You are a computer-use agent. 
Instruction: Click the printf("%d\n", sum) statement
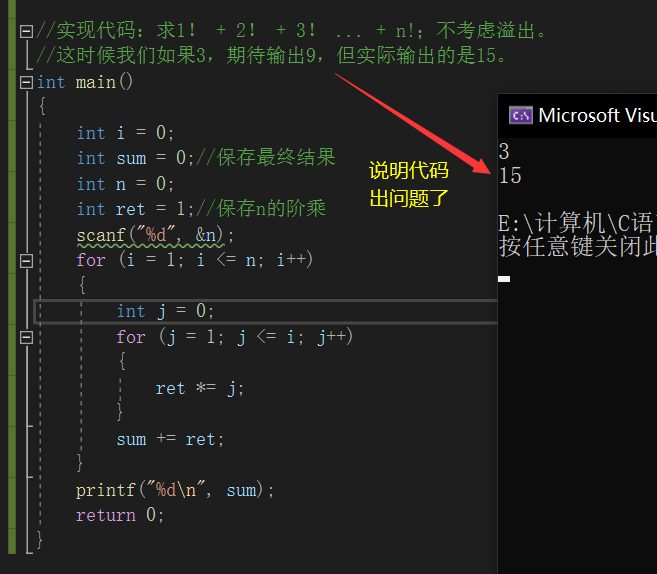tap(175, 491)
